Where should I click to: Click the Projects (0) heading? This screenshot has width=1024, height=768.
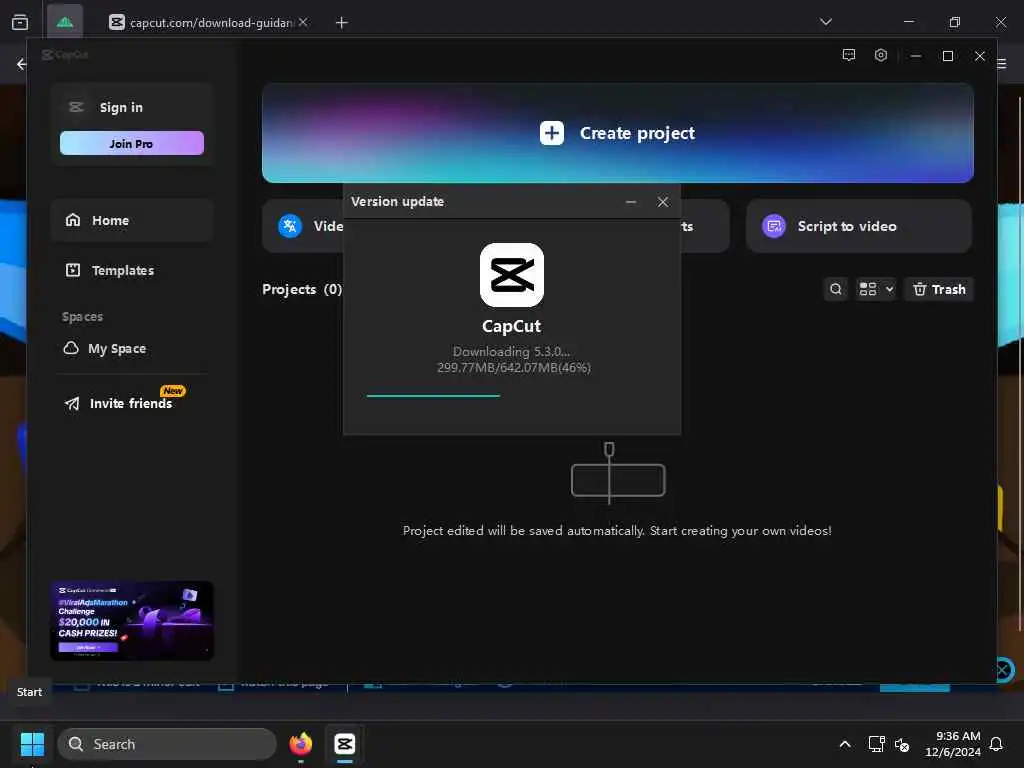(302, 289)
